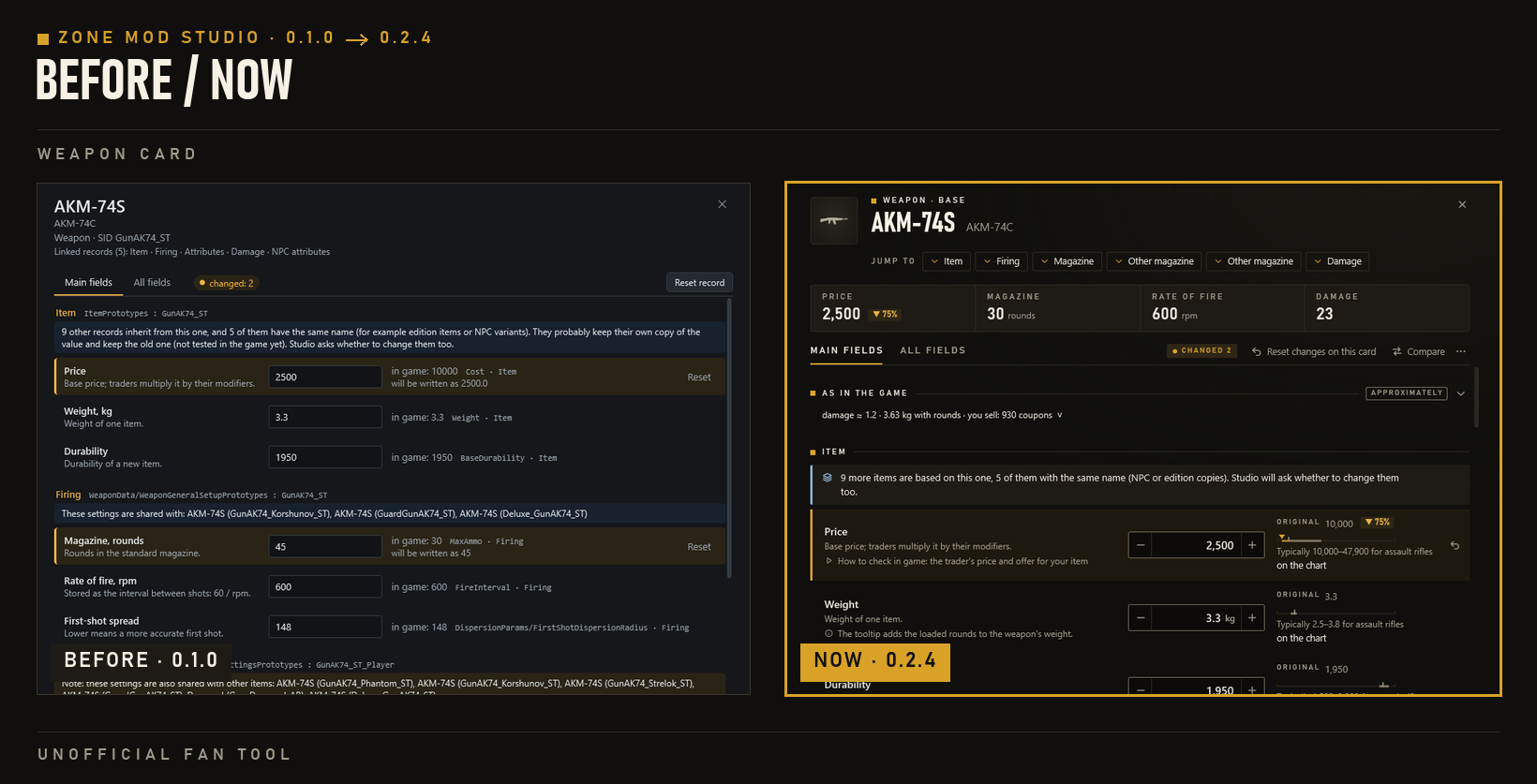Click the 75% badge in PRICE summary tile

coord(885,315)
